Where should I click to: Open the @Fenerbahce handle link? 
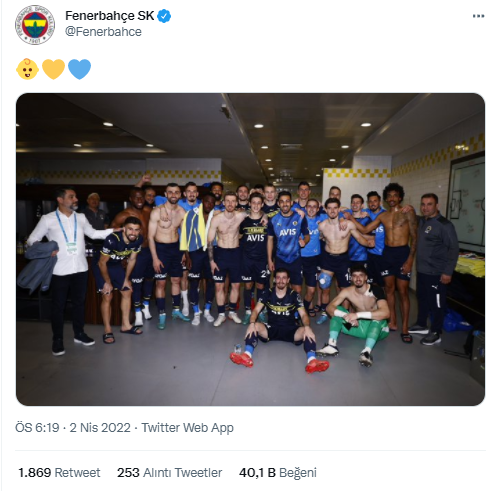(103, 32)
